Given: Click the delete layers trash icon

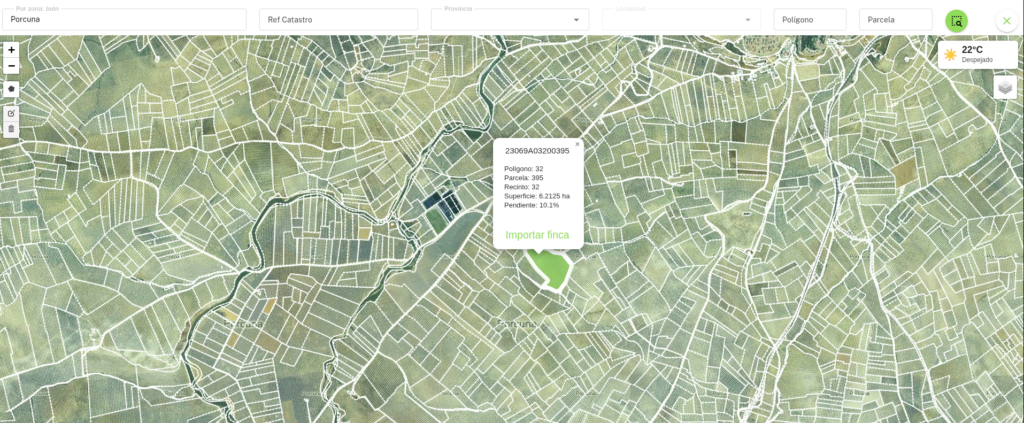Looking at the screenshot, I should 11,129.
